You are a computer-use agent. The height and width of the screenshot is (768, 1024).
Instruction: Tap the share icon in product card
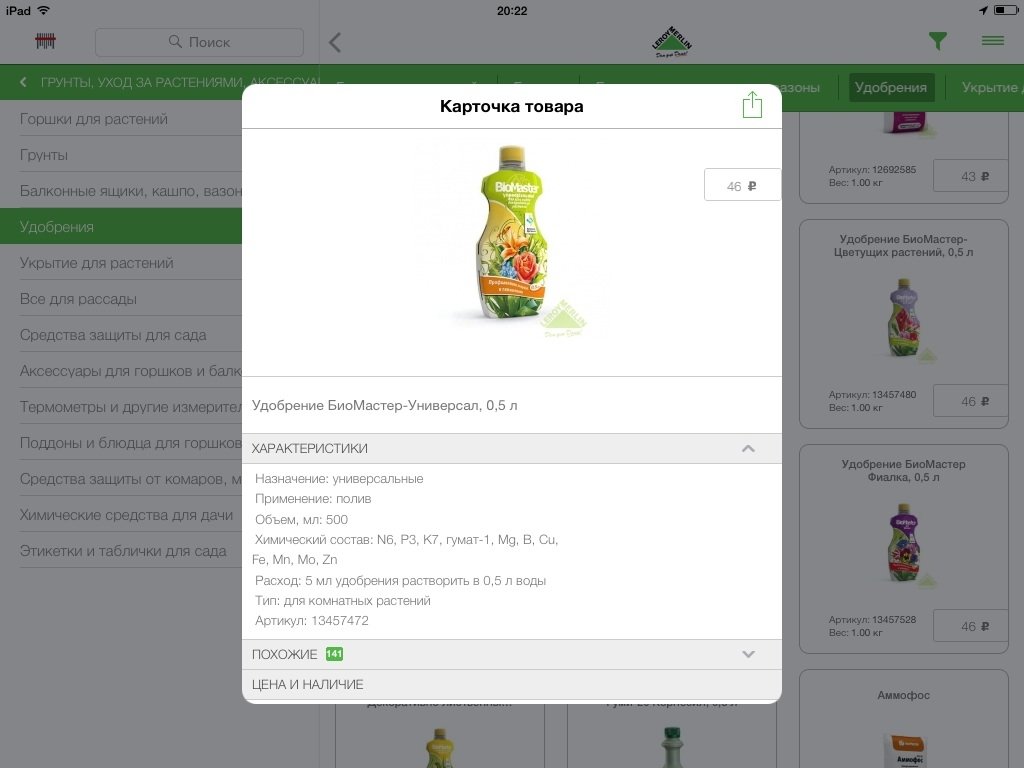pyautogui.click(x=752, y=104)
